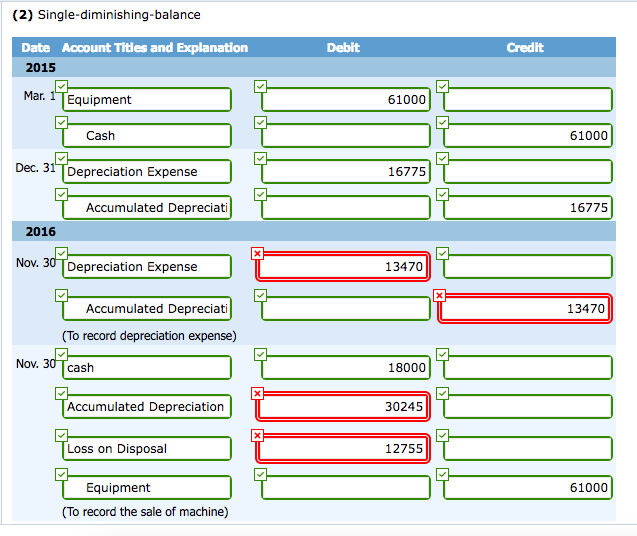
Task: Edit the Dec. 31 Depreciation Expense debit of 16775
Action: pos(345,172)
